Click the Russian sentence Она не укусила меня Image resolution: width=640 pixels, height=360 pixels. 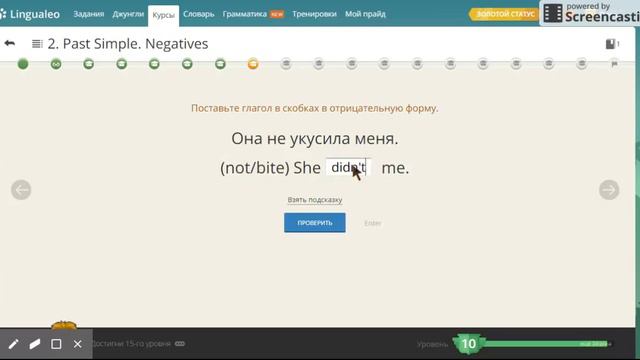pyautogui.click(x=315, y=139)
